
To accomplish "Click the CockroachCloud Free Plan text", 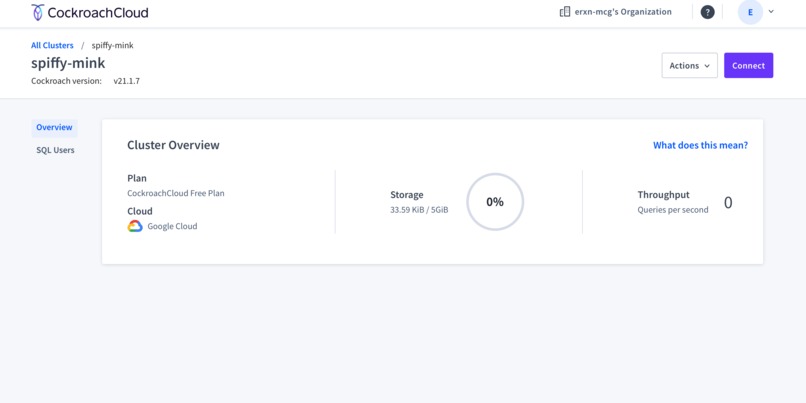I will click(x=176, y=193).
